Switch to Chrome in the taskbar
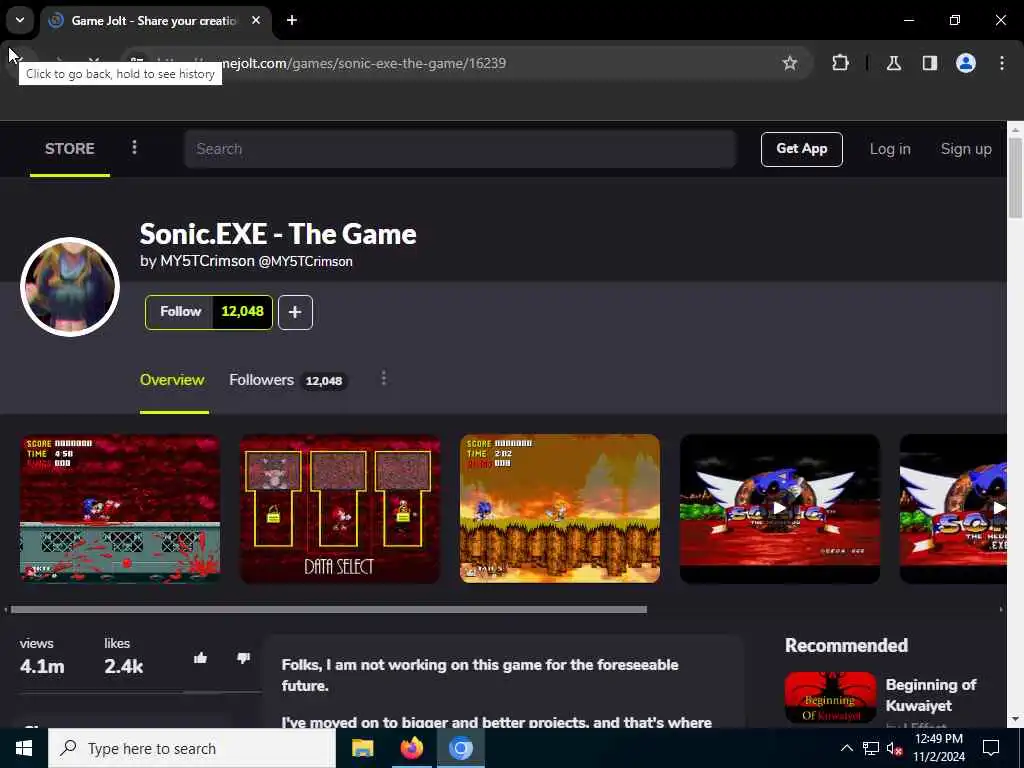The width and height of the screenshot is (1024, 768). (460, 748)
